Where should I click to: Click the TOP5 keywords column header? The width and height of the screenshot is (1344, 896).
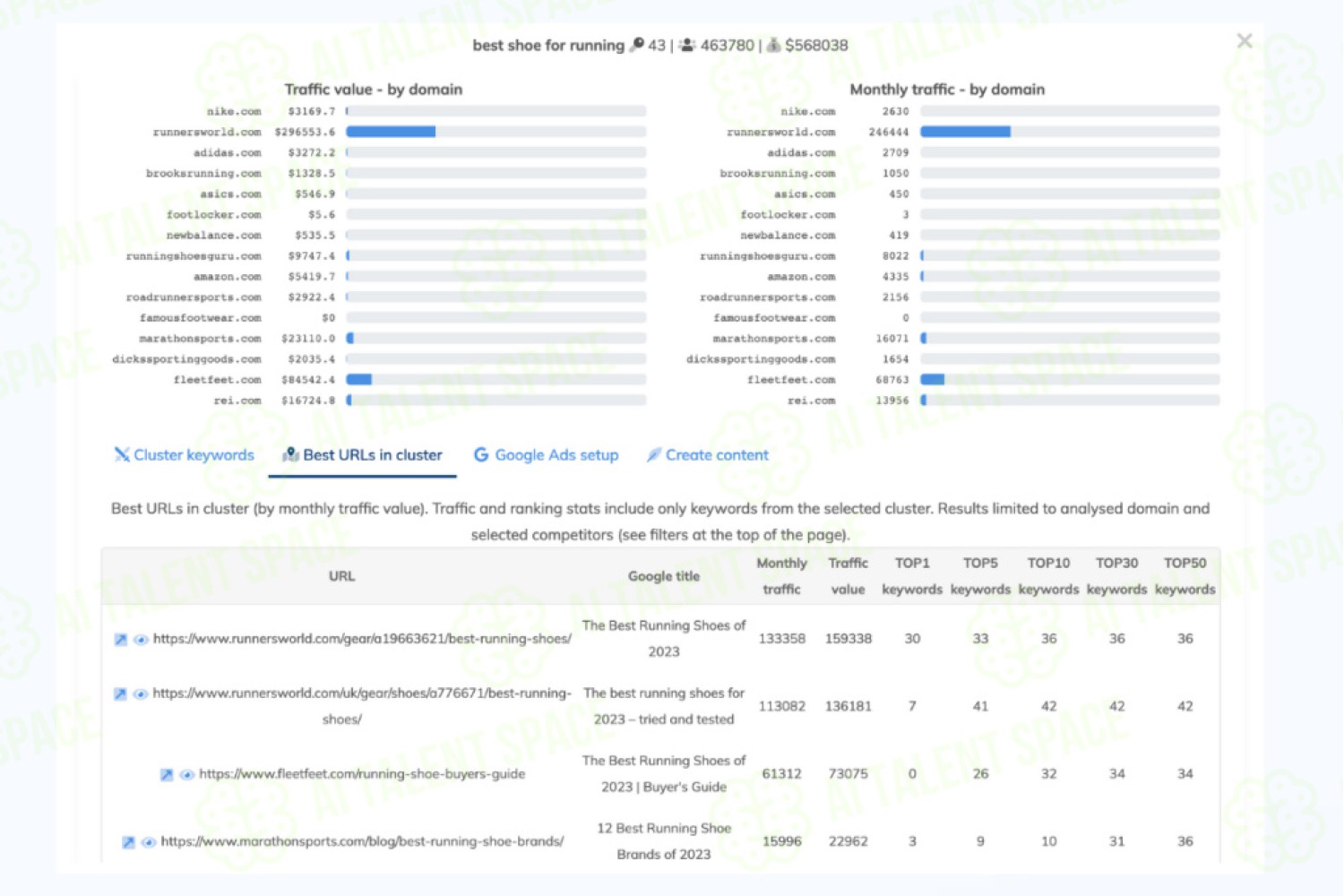pos(980,576)
